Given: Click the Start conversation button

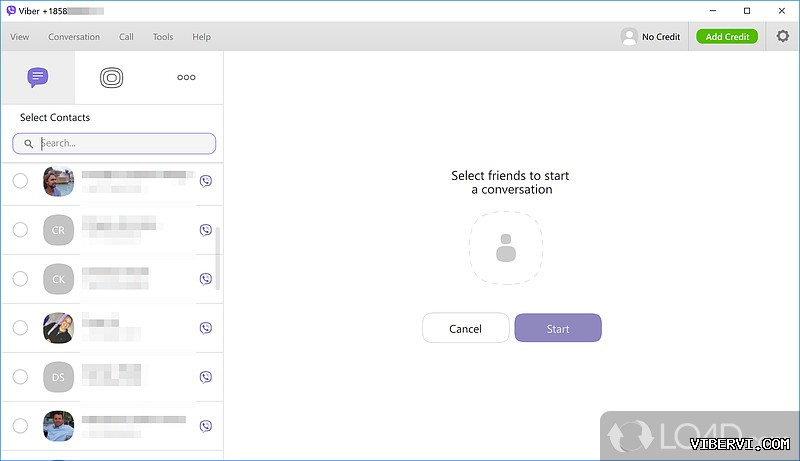Looking at the screenshot, I should tap(558, 328).
